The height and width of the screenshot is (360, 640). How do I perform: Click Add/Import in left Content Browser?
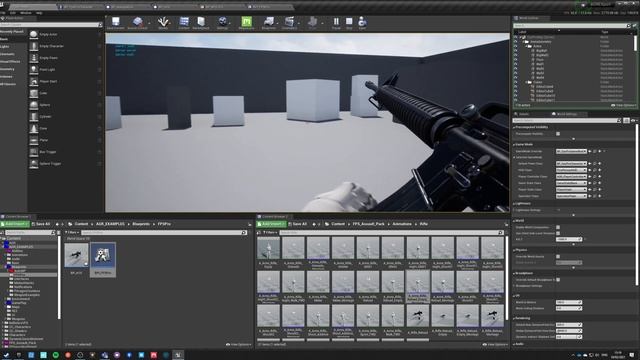pos(15,224)
